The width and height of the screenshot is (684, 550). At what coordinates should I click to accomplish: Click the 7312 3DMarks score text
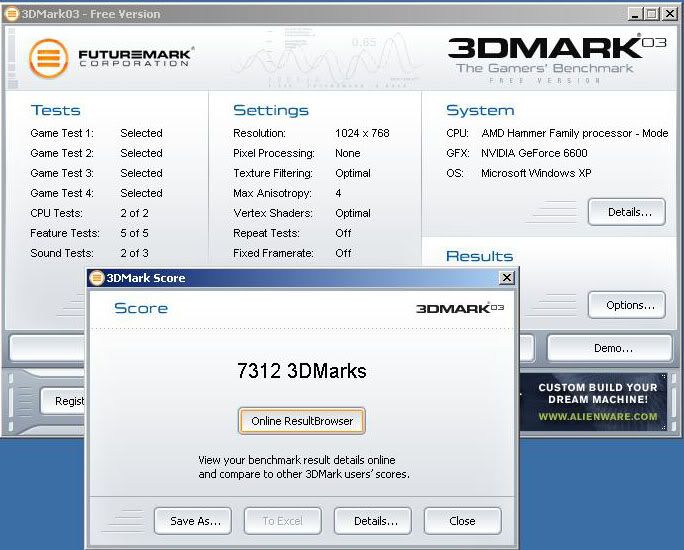click(x=301, y=372)
